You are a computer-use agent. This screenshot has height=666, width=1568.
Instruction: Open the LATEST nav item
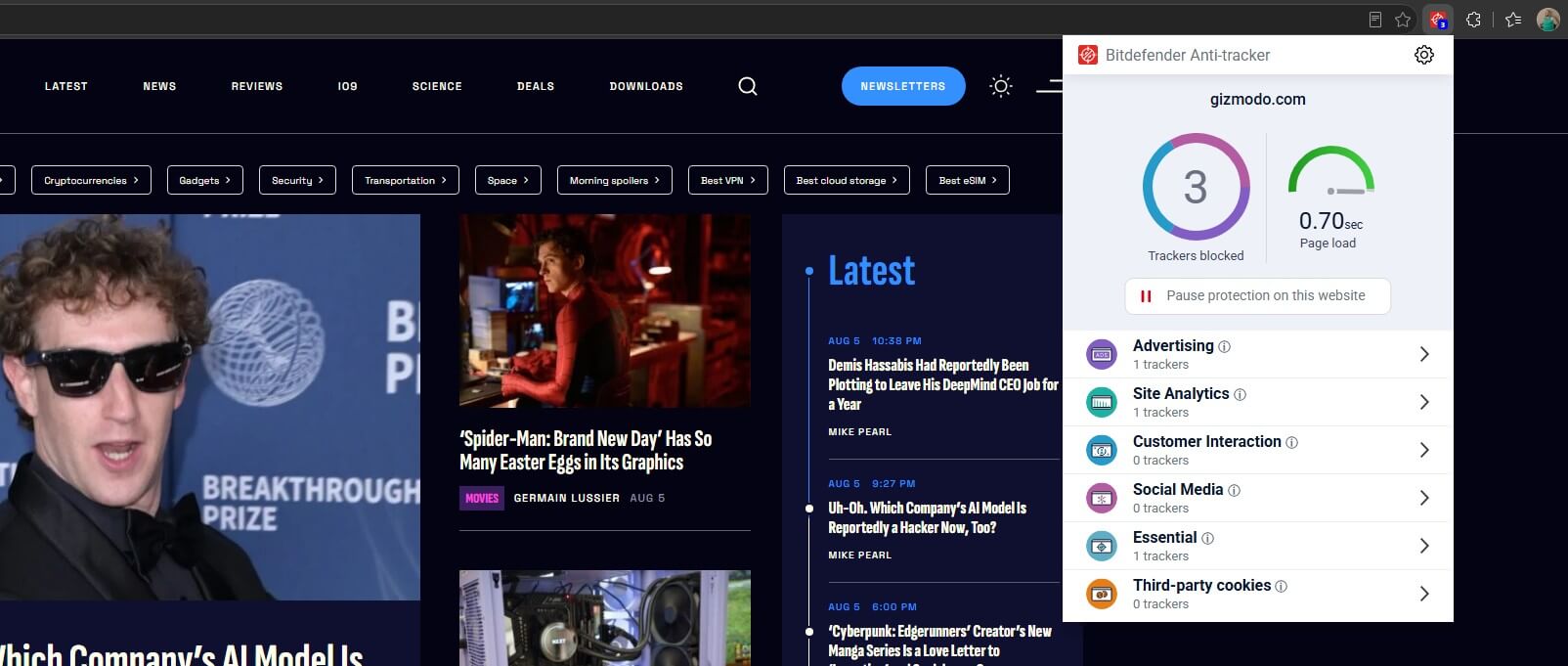tap(66, 86)
